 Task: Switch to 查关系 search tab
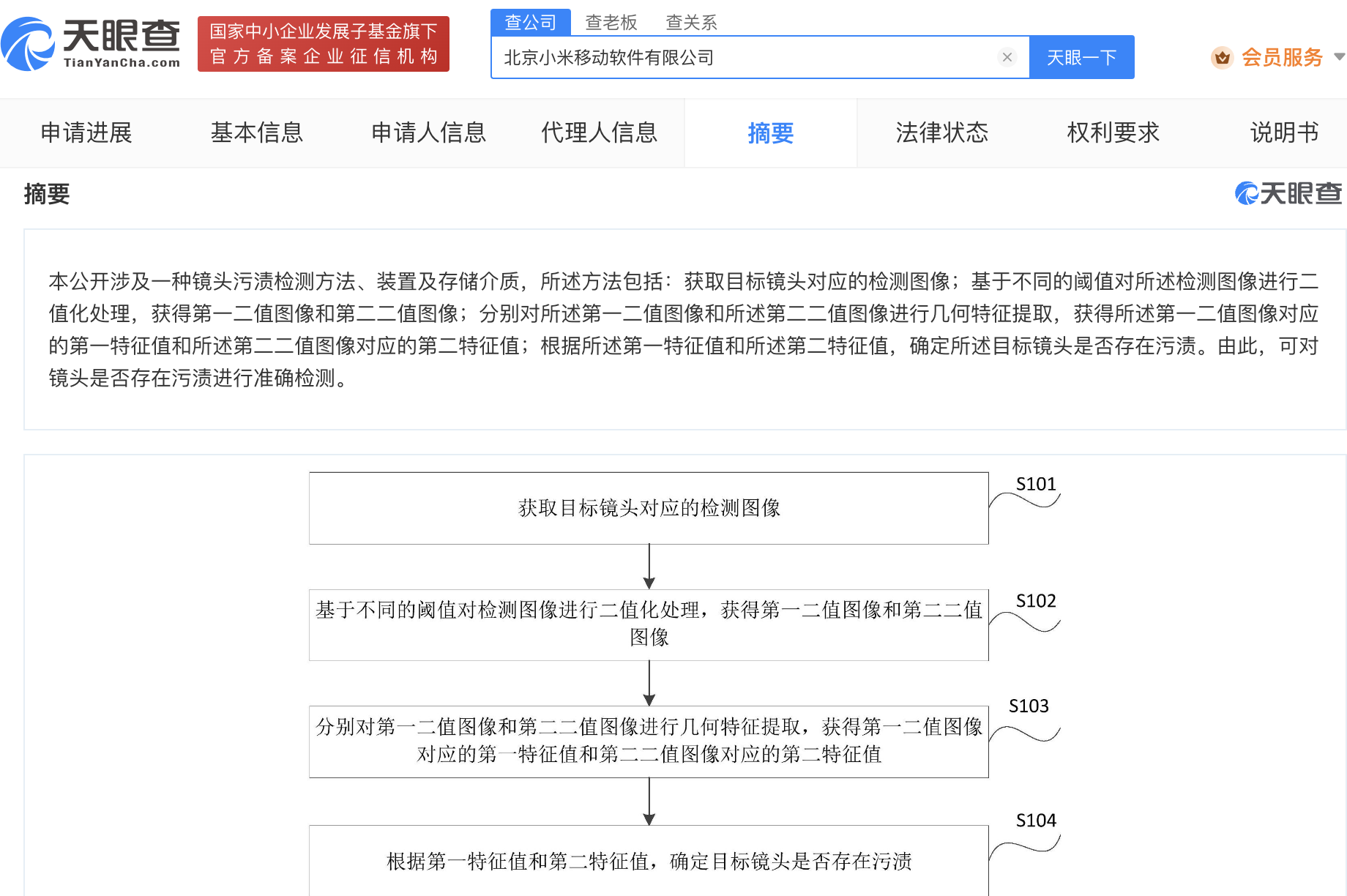(x=691, y=23)
